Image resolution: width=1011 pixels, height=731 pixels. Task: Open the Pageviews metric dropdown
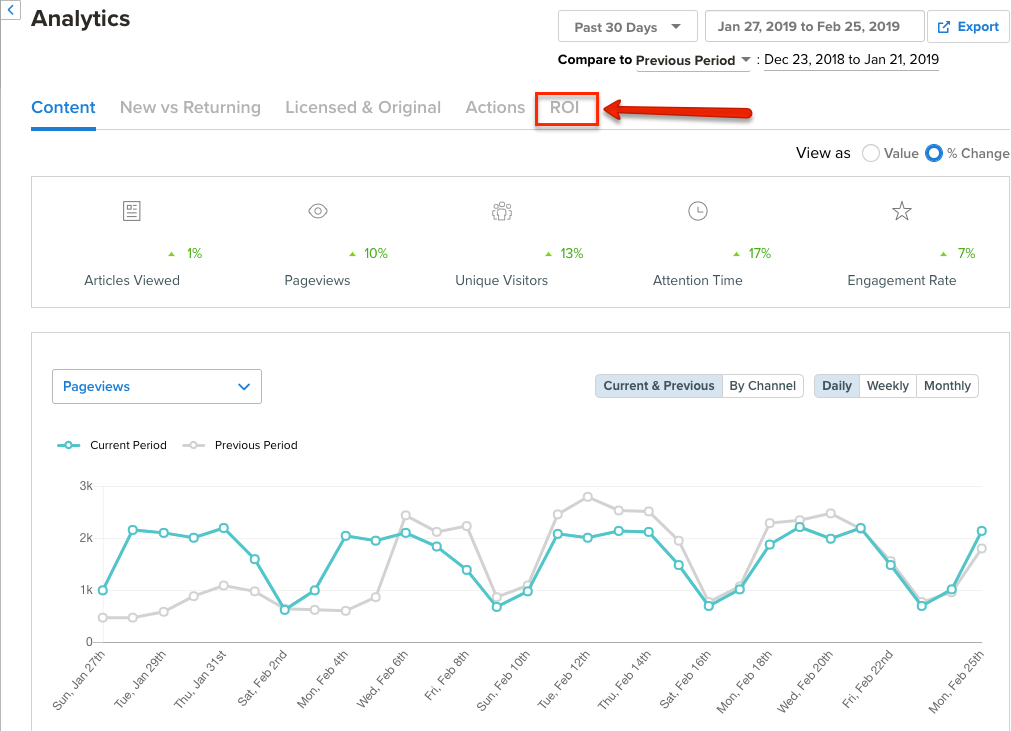[x=157, y=387]
